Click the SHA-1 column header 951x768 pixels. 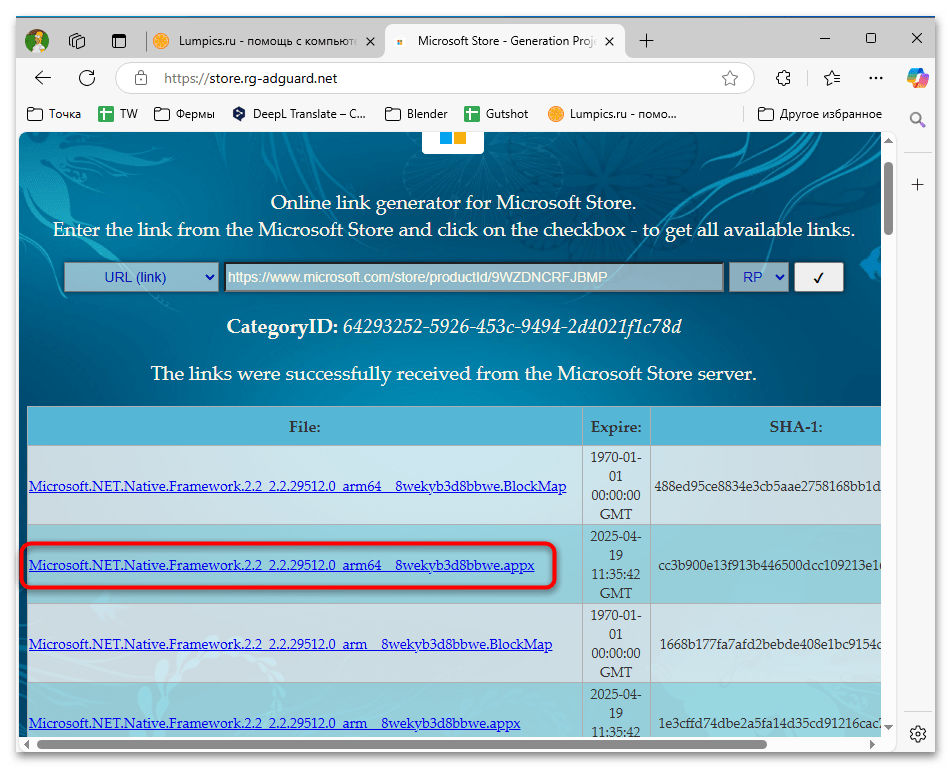pos(767,427)
